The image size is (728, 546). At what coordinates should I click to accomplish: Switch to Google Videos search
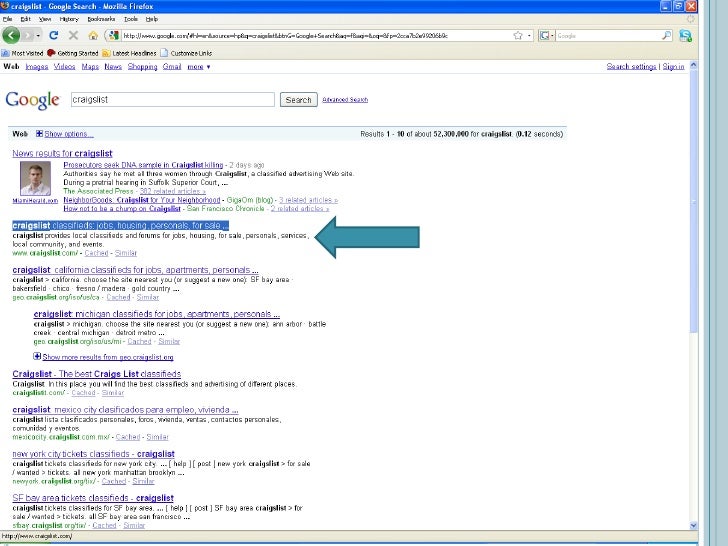(65, 67)
